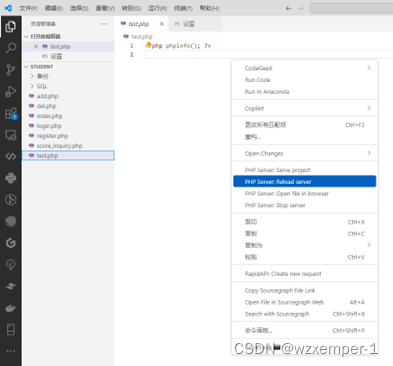The height and width of the screenshot is (366, 393).
Task: Choose PHP Server: Serve project
Action: pyautogui.click(x=305, y=170)
